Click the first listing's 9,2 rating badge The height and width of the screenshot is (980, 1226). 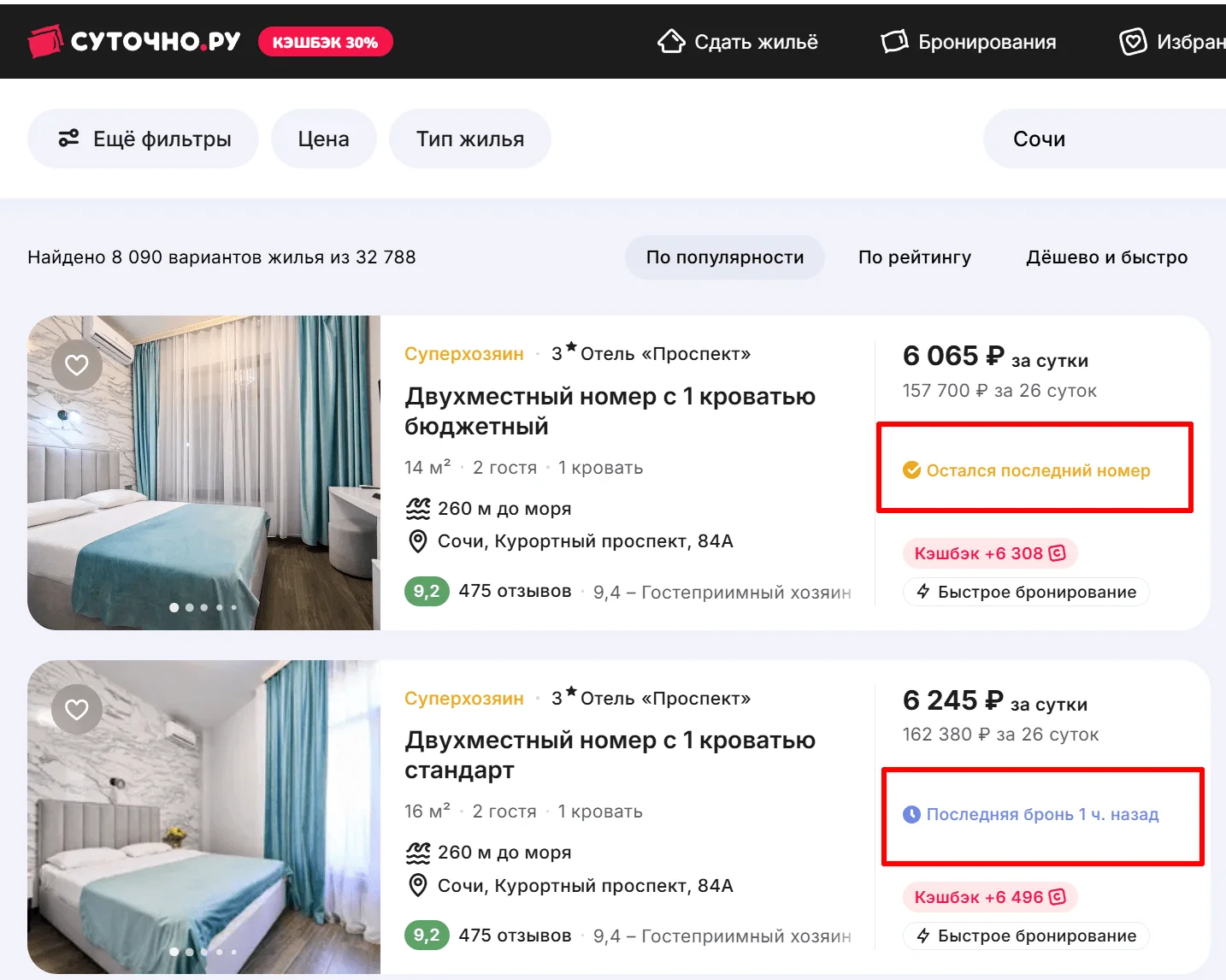pyautogui.click(x=426, y=592)
